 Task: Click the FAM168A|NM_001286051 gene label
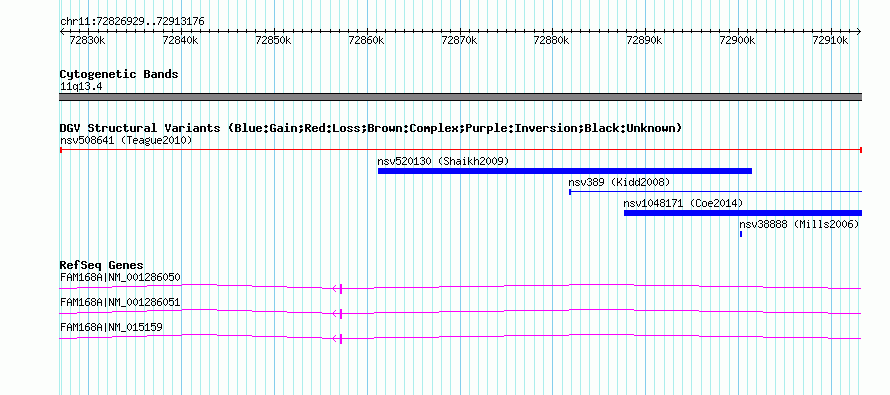point(120,302)
